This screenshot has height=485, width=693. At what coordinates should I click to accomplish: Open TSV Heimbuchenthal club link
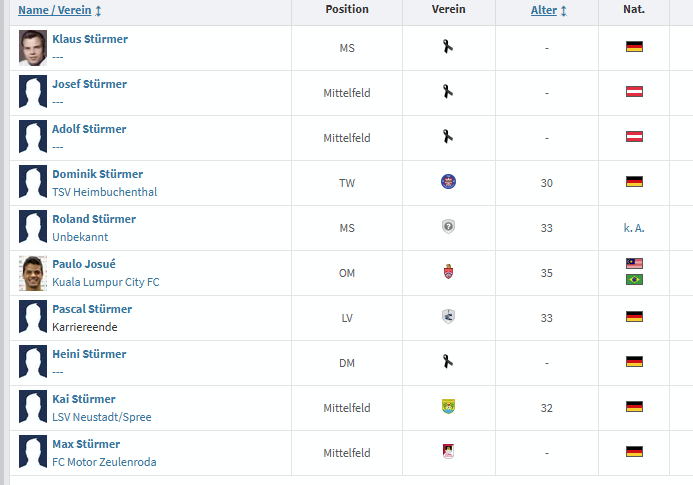coord(105,192)
